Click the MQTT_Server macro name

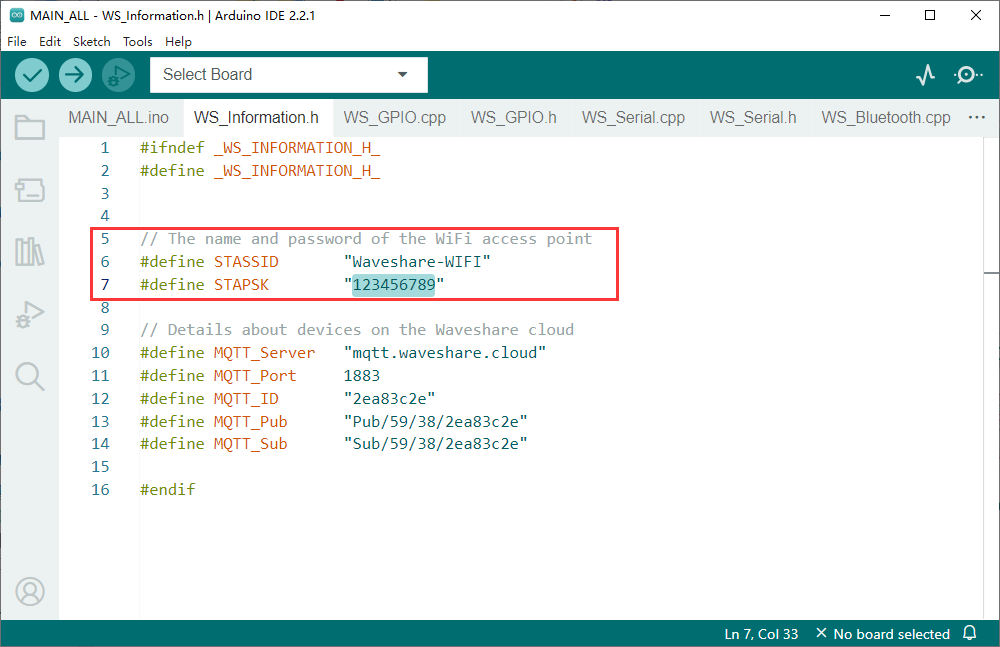tap(265, 353)
